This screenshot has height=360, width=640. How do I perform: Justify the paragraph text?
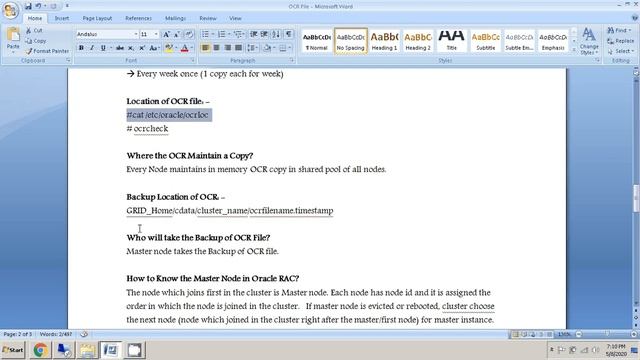pos(238,48)
